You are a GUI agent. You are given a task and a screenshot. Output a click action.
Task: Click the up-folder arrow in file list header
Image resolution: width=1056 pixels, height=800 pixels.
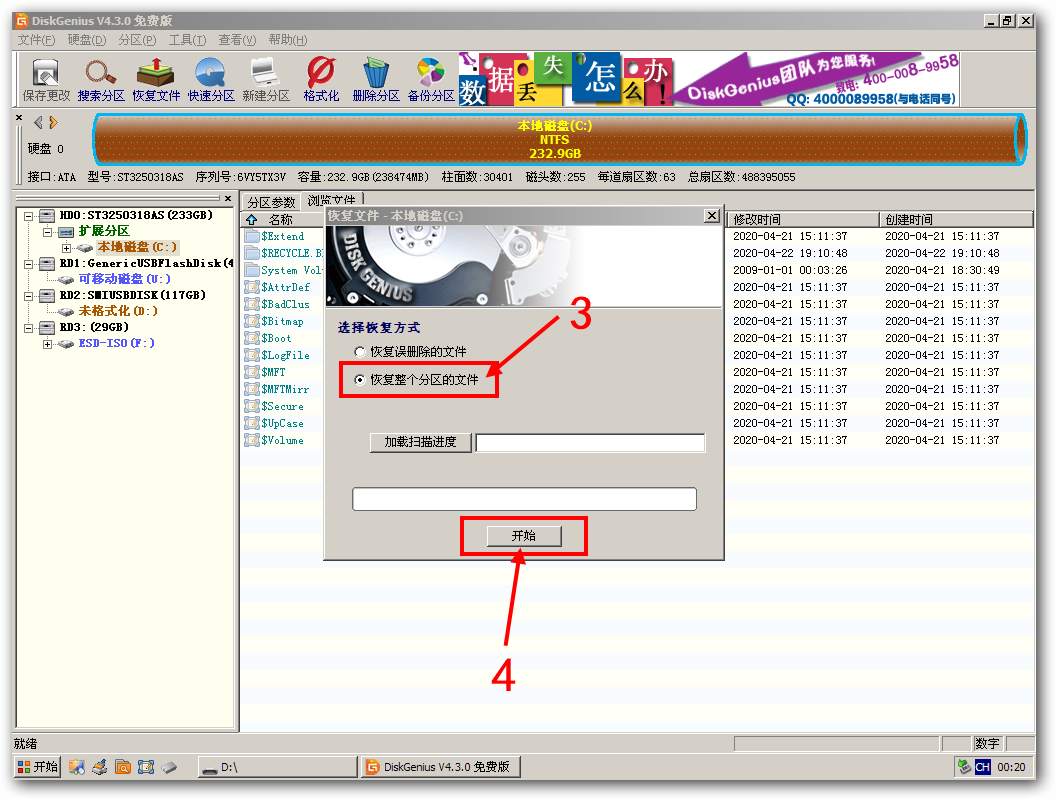tap(252, 220)
